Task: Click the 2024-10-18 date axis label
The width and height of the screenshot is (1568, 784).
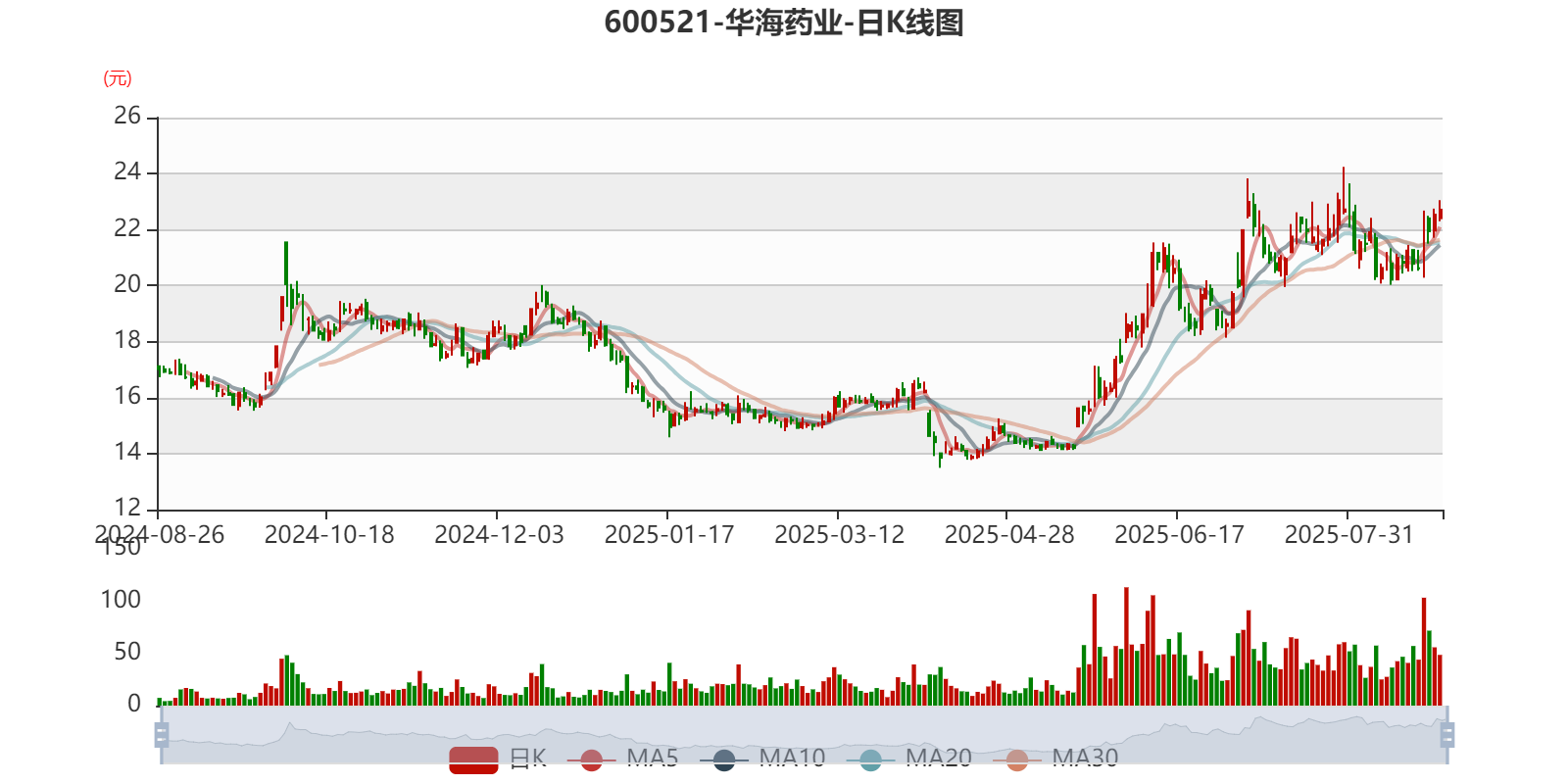Action: (x=329, y=535)
